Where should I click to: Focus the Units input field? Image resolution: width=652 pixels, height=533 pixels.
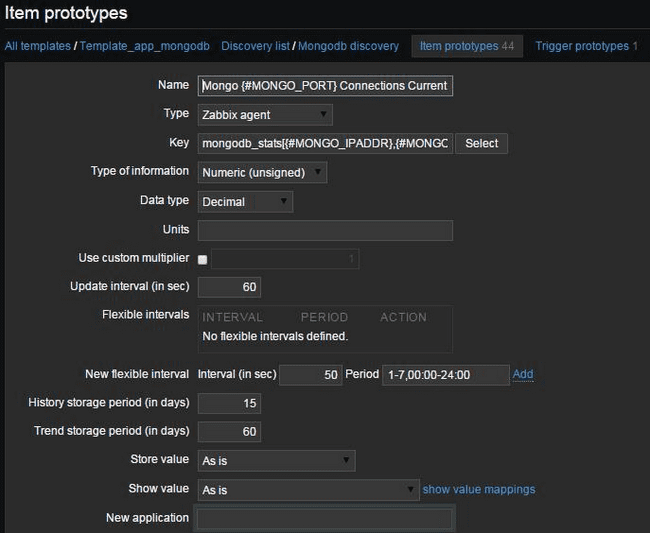325,231
